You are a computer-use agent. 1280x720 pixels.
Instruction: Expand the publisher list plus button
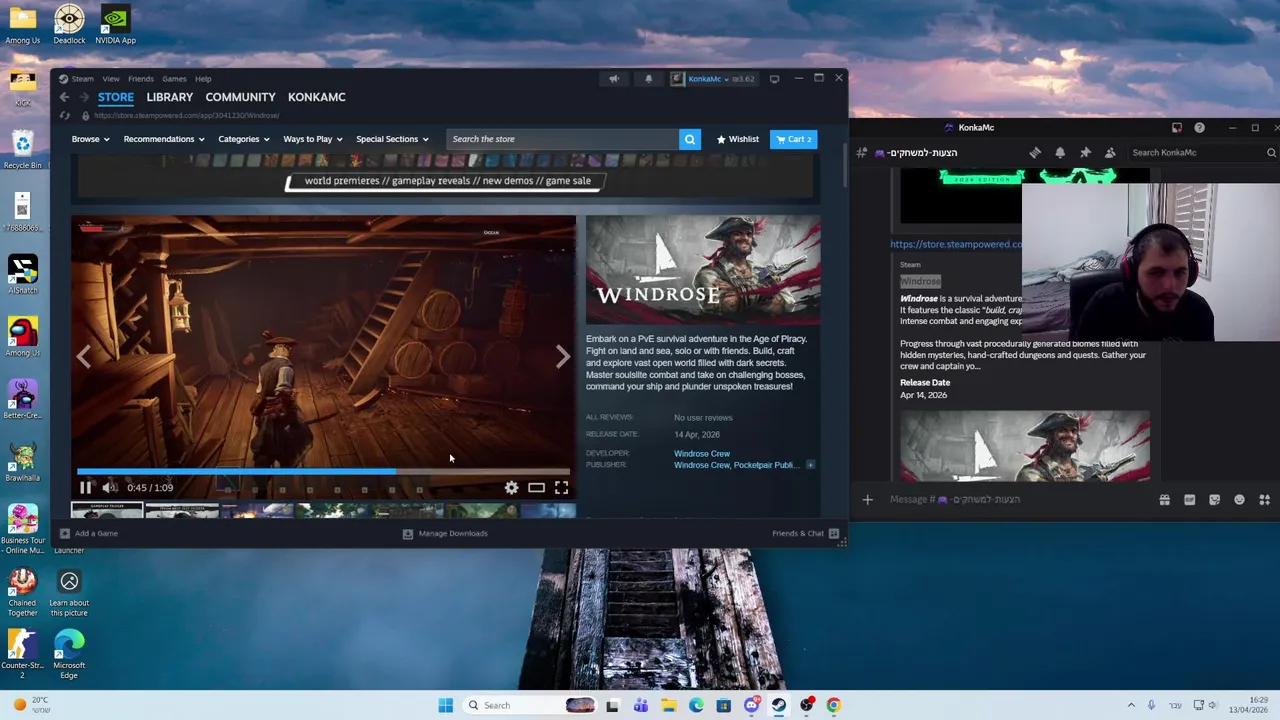coord(810,465)
